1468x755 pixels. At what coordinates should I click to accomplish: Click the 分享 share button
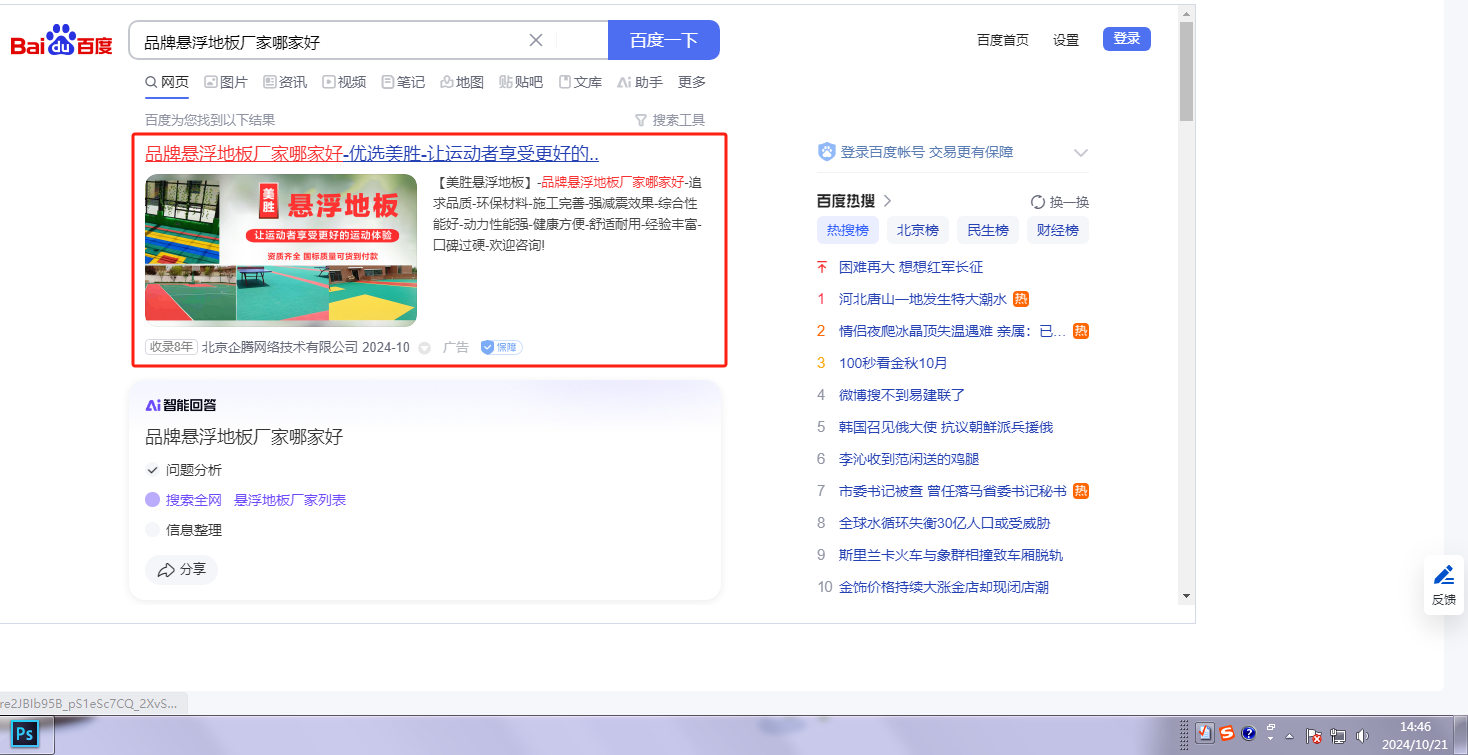pos(181,569)
